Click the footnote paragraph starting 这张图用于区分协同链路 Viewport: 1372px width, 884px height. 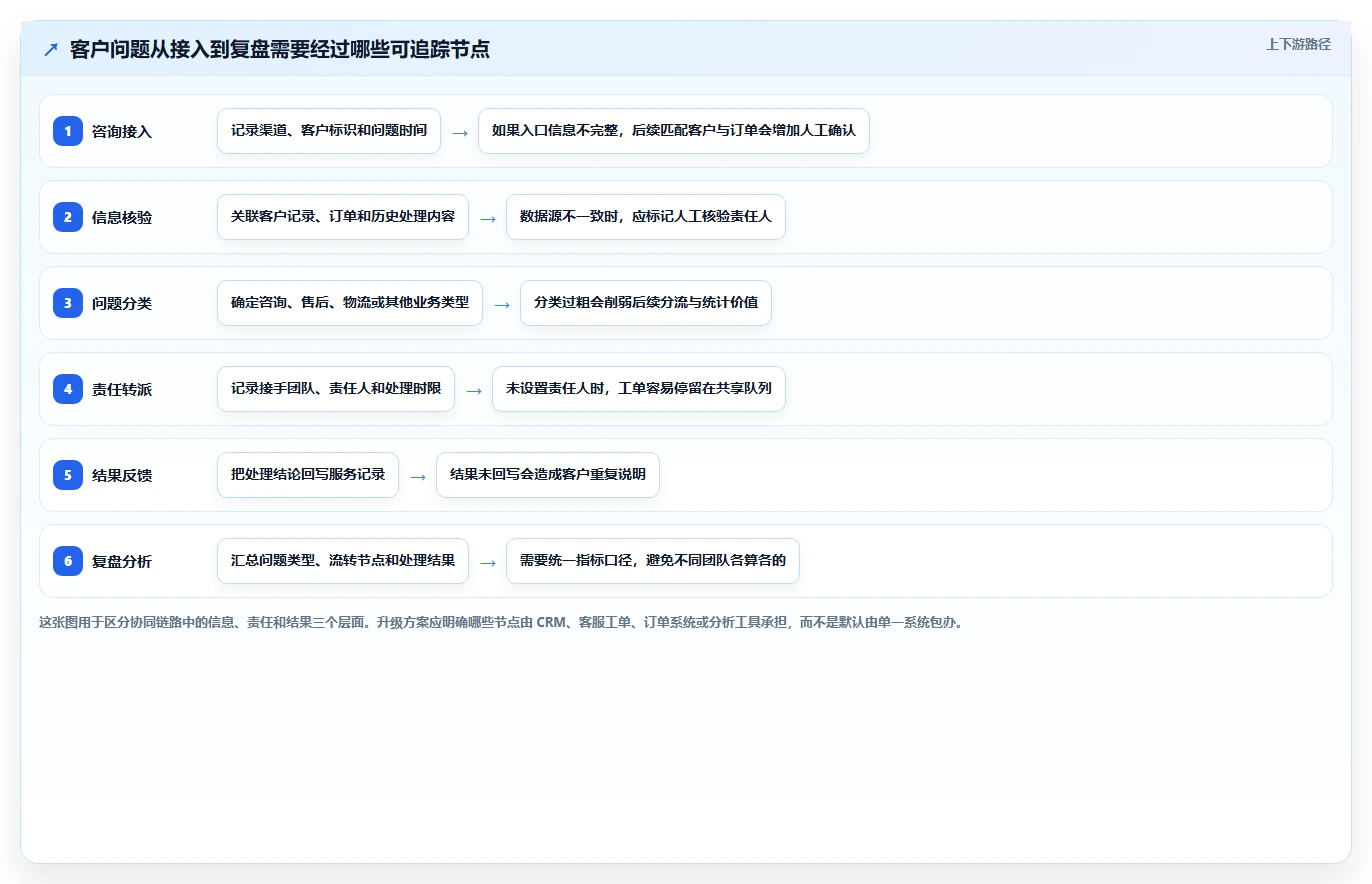[x=501, y=622]
